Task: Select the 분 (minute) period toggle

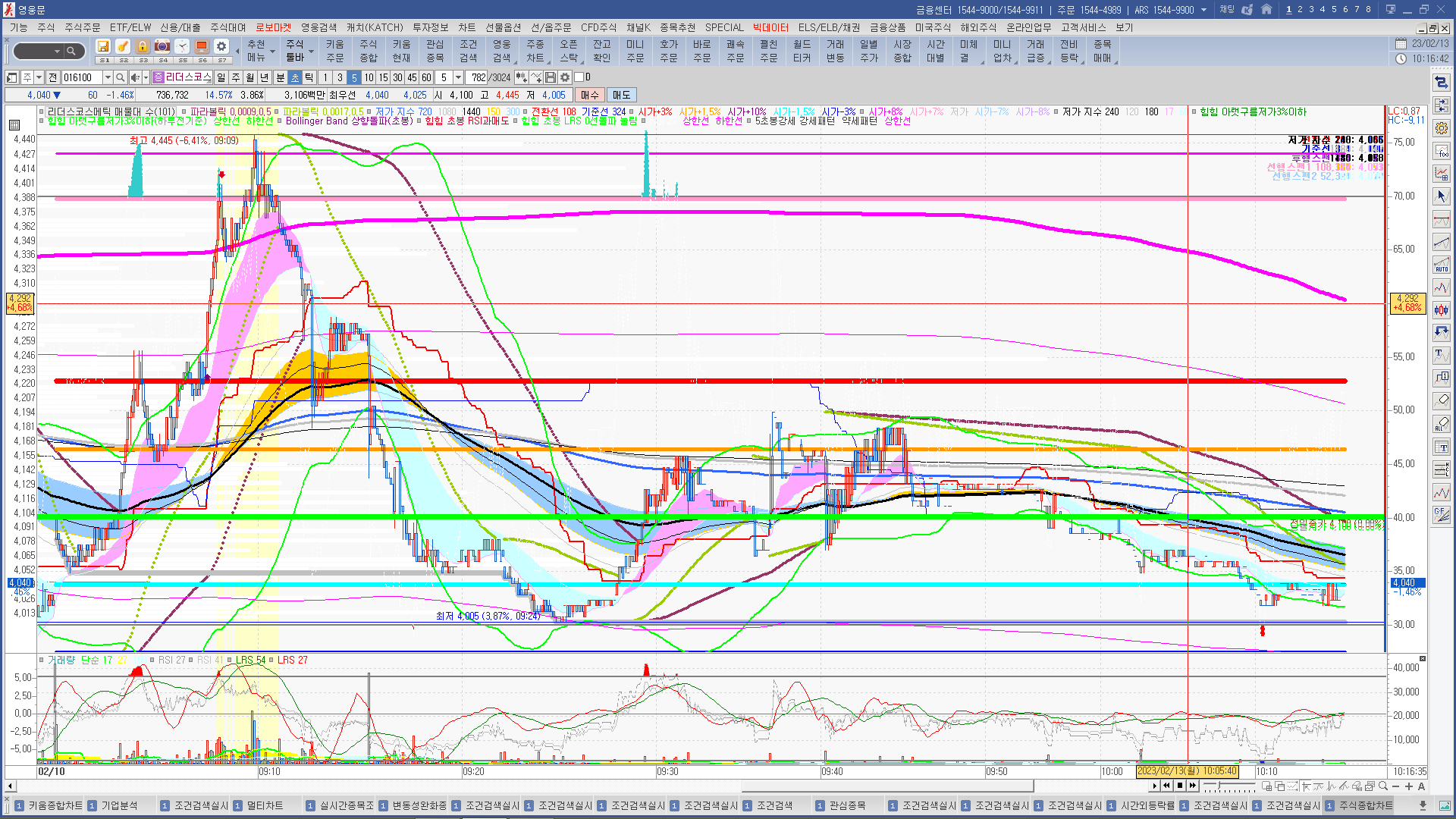Action: point(280,77)
